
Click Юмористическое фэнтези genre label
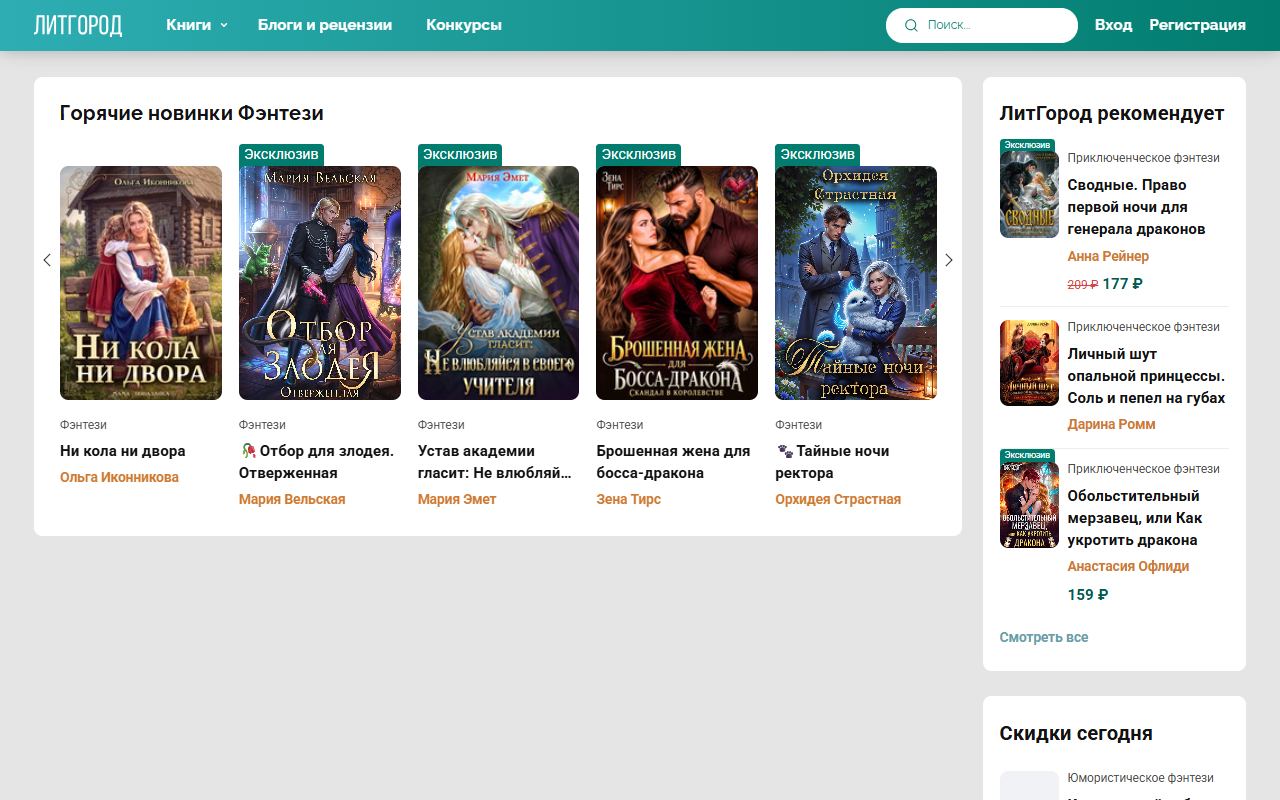point(1141,778)
